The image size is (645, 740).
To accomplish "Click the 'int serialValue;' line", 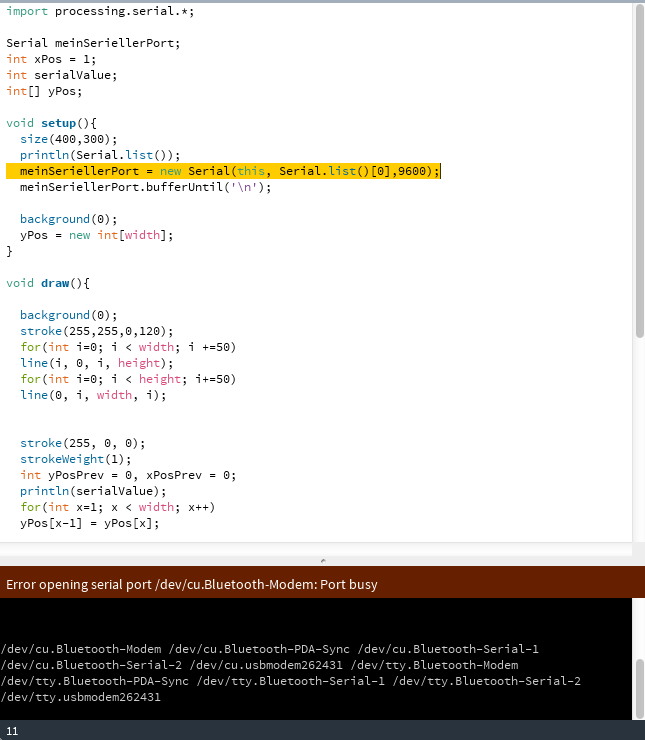I will 61,75.
